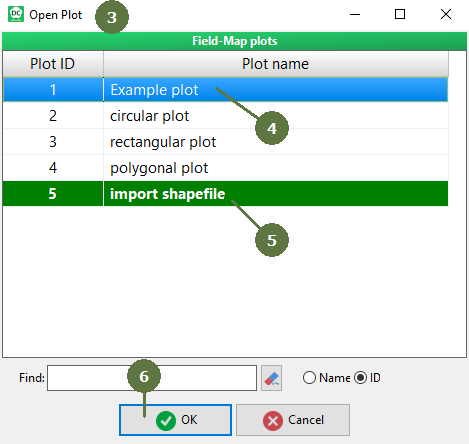Choose the rectangular plot entry

225,142
